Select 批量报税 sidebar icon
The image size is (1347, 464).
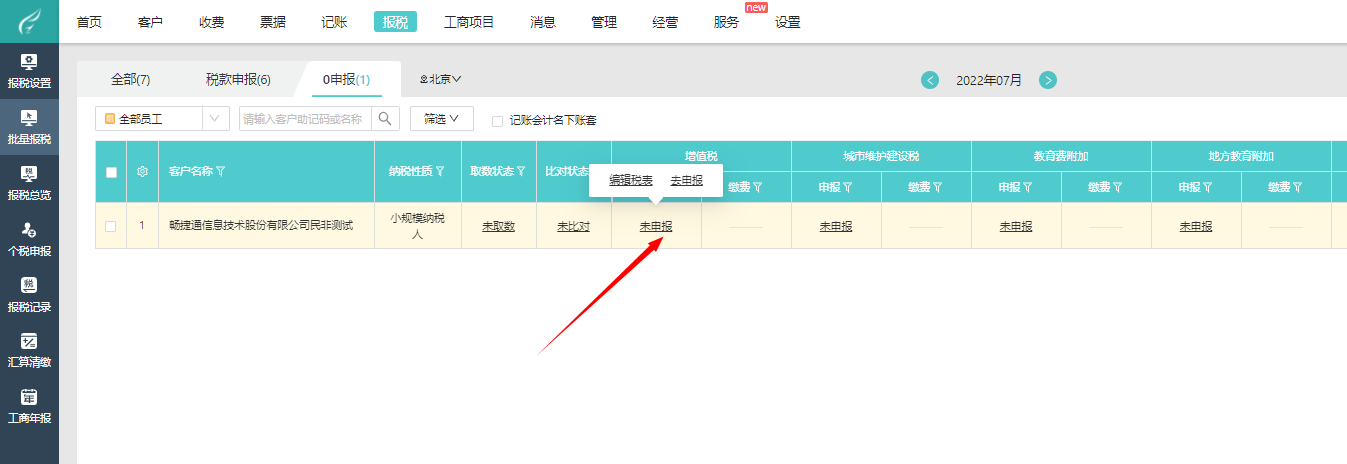point(29,127)
